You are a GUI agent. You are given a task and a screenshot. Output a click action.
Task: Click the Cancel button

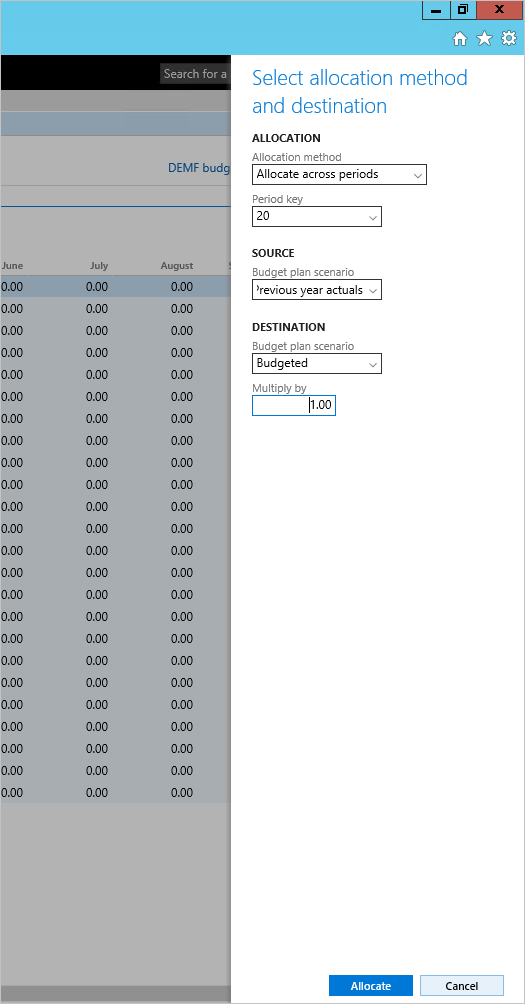(x=462, y=985)
